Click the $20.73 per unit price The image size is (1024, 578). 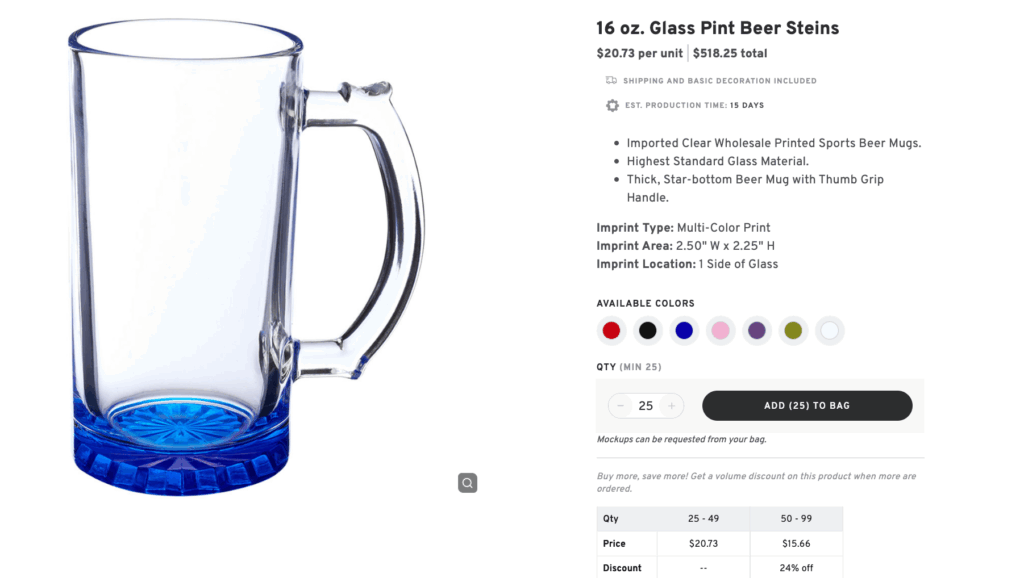[640, 53]
